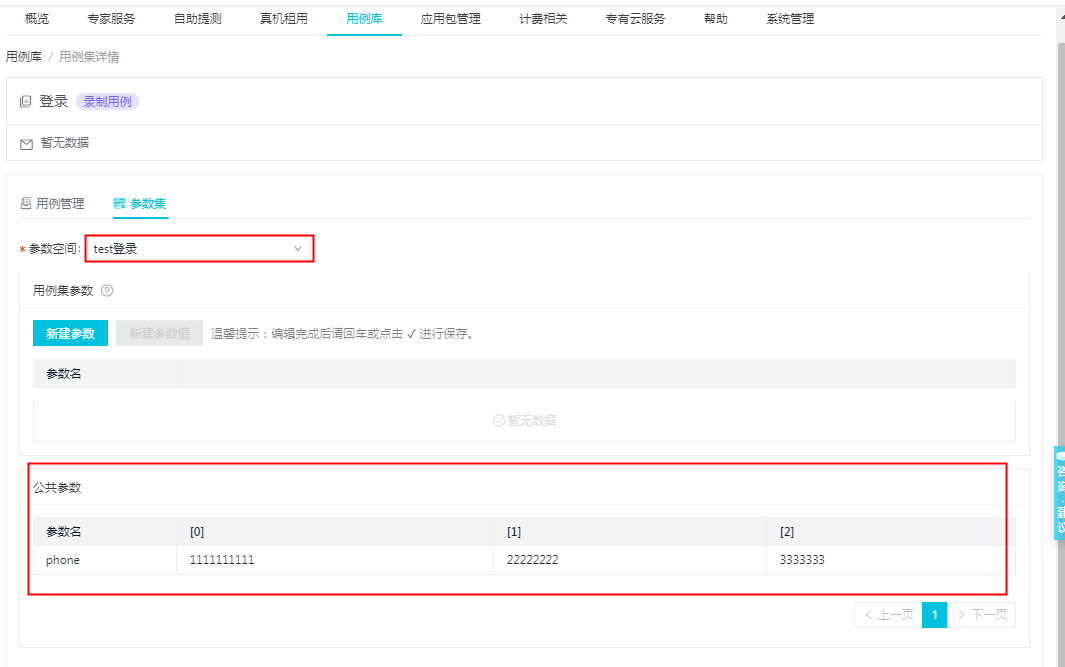Click the copy icon beside 登录 title

point(26,102)
